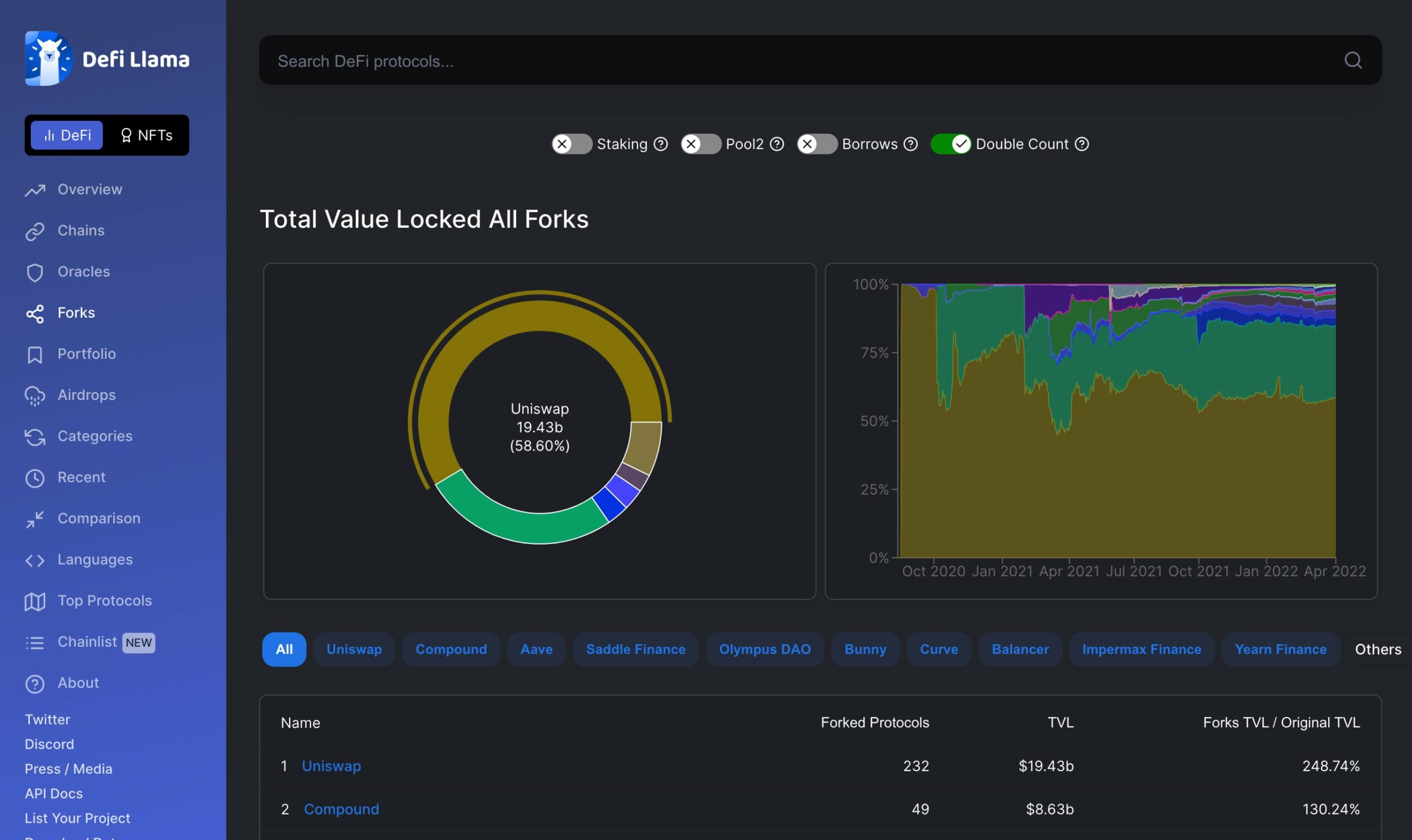
Task: Open the API Docs link
Action: click(54, 794)
